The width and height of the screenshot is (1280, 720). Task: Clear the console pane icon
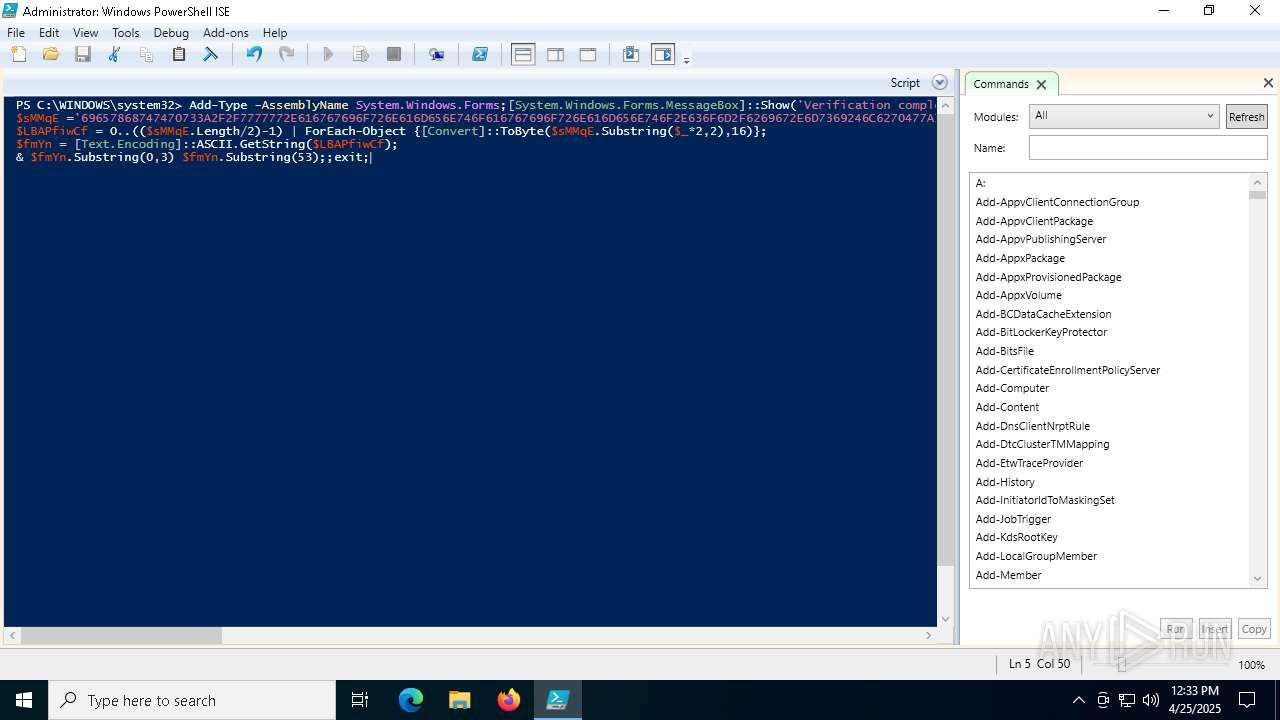pyautogui.click(x=211, y=55)
